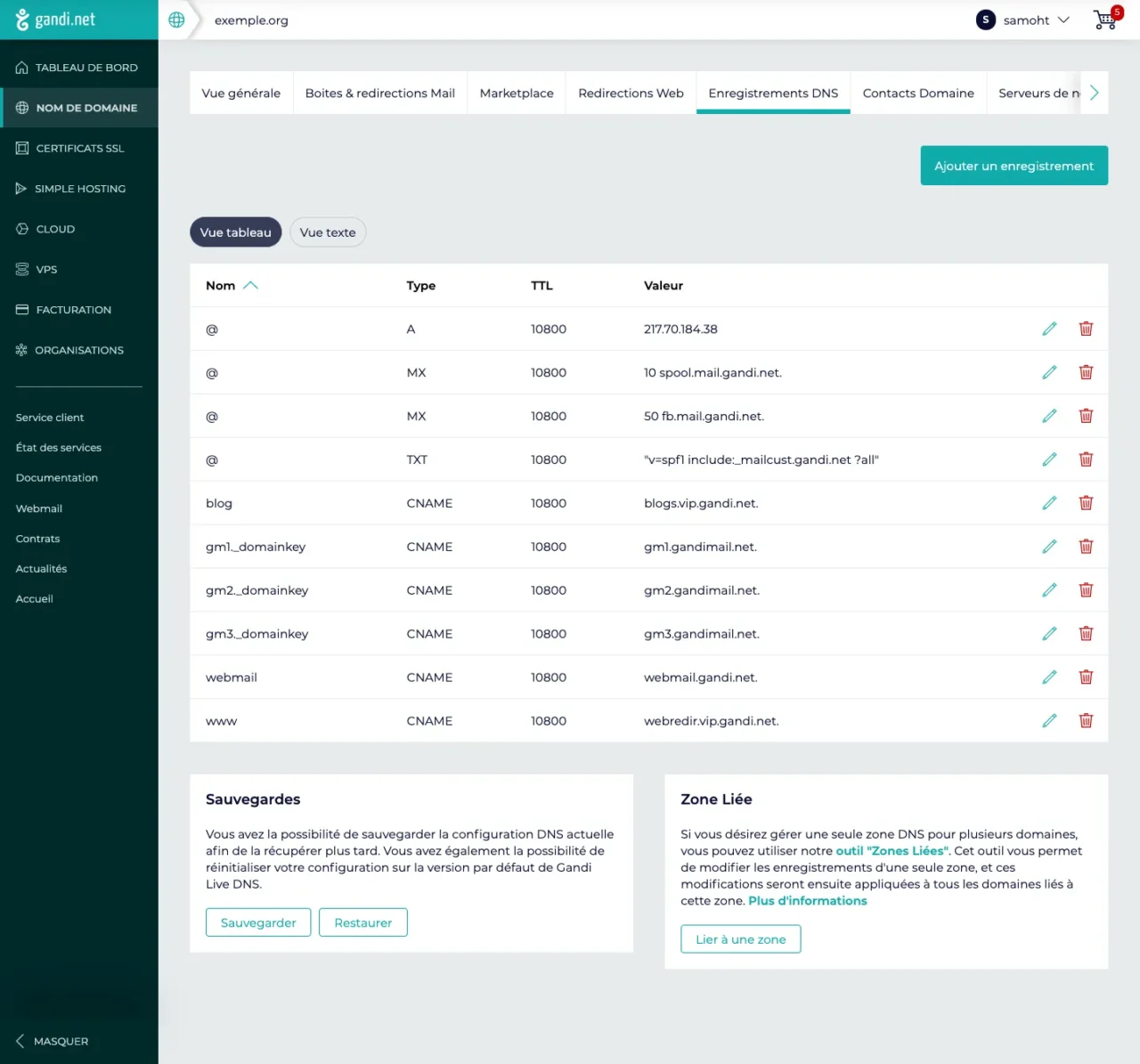Image resolution: width=1140 pixels, height=1064 pixels.
Task: Open the Vue générale tab
Action: click(x=241, y=93)
